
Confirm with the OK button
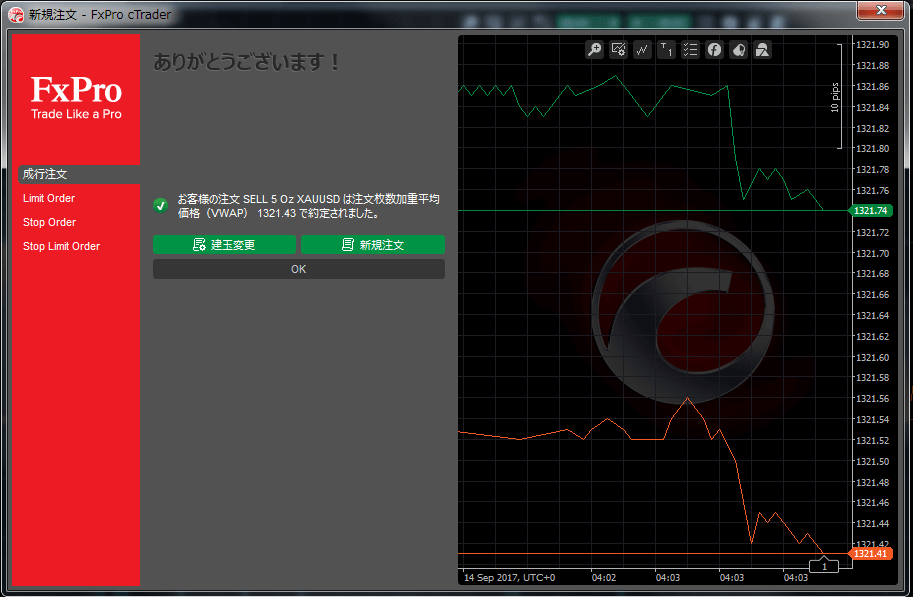tap(299, 269)
